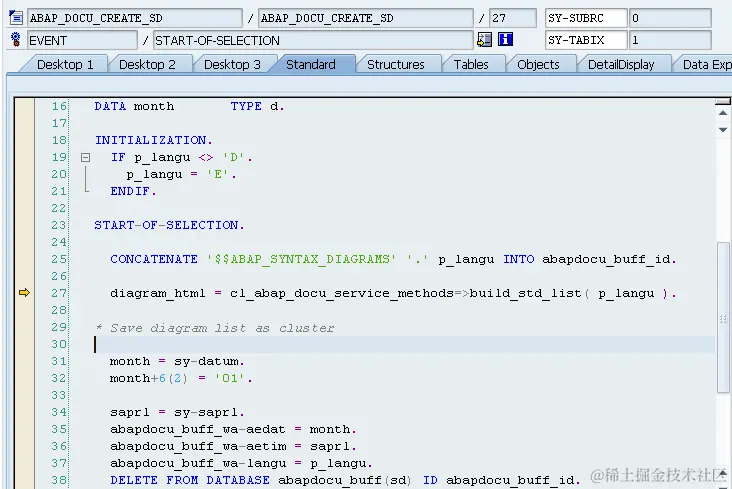The height and width of the screenshot is (489, 732).
Task: Click the breakpoint margin at line 31
Action: pyautogui.click(x=24, y=361)
